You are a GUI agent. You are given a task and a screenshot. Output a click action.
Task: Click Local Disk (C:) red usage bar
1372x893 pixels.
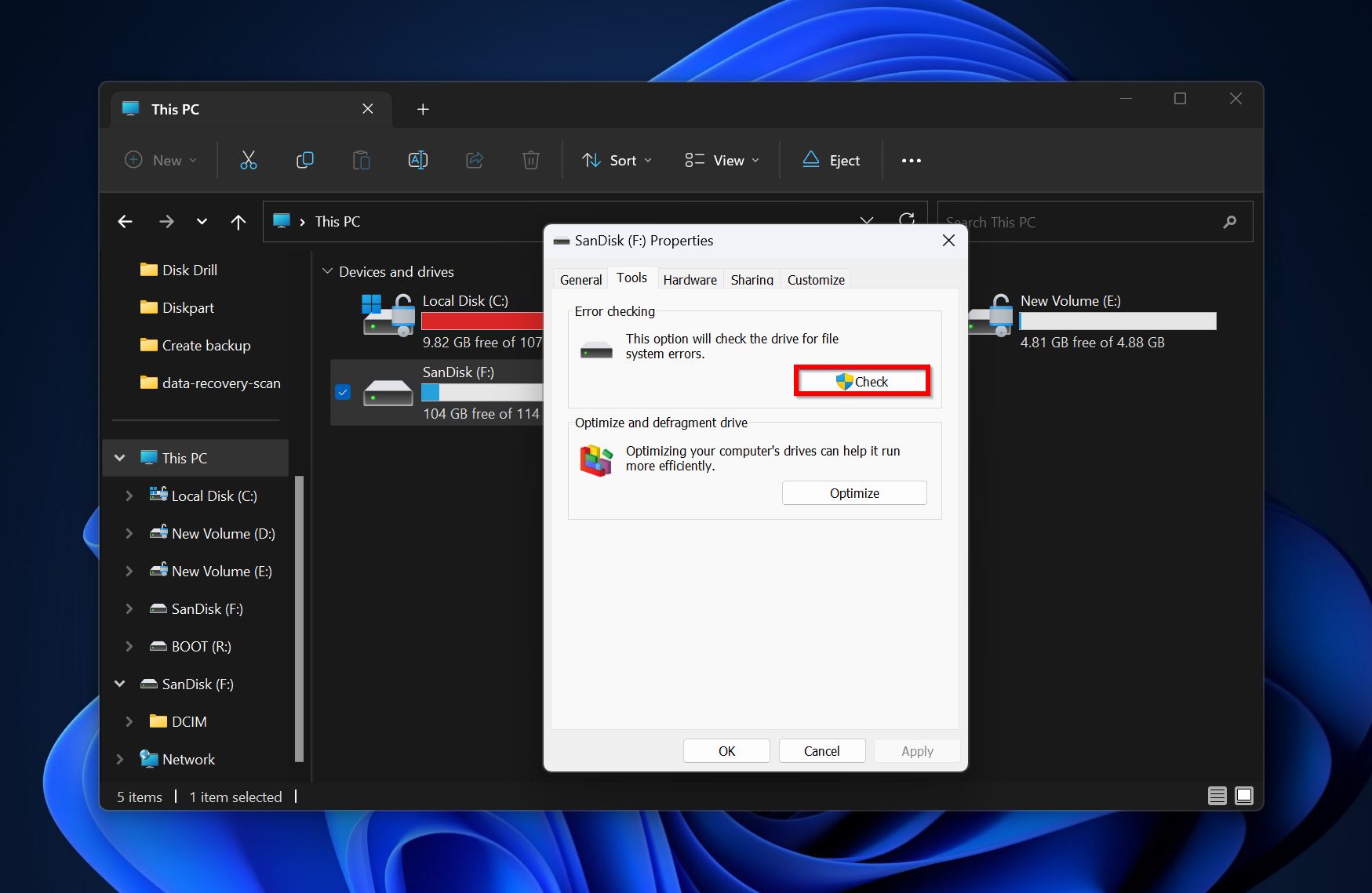(482, 321)
